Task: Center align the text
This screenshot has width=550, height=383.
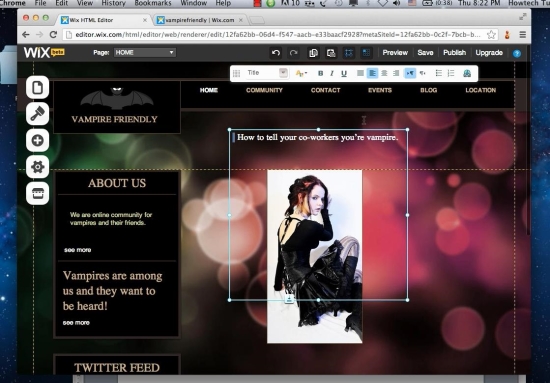Action: click(384, 73)
